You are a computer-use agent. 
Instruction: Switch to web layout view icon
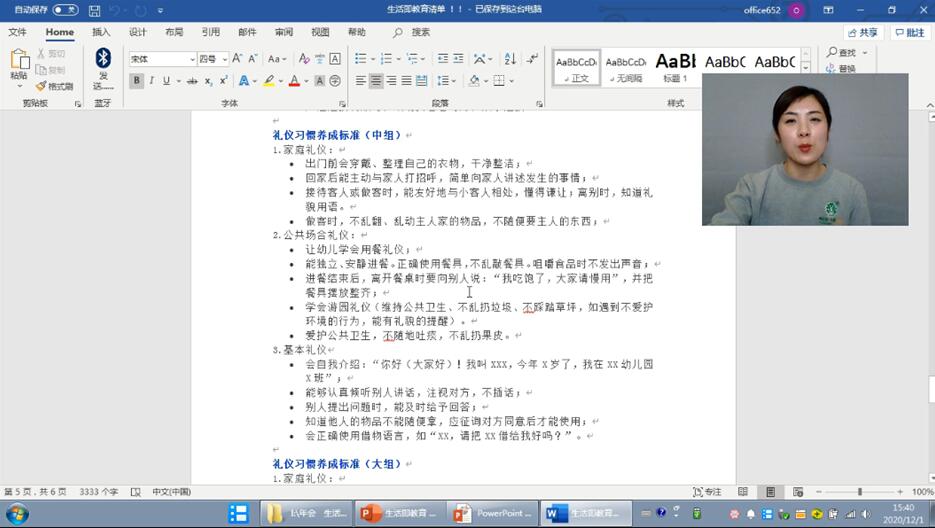coord(798,492)
